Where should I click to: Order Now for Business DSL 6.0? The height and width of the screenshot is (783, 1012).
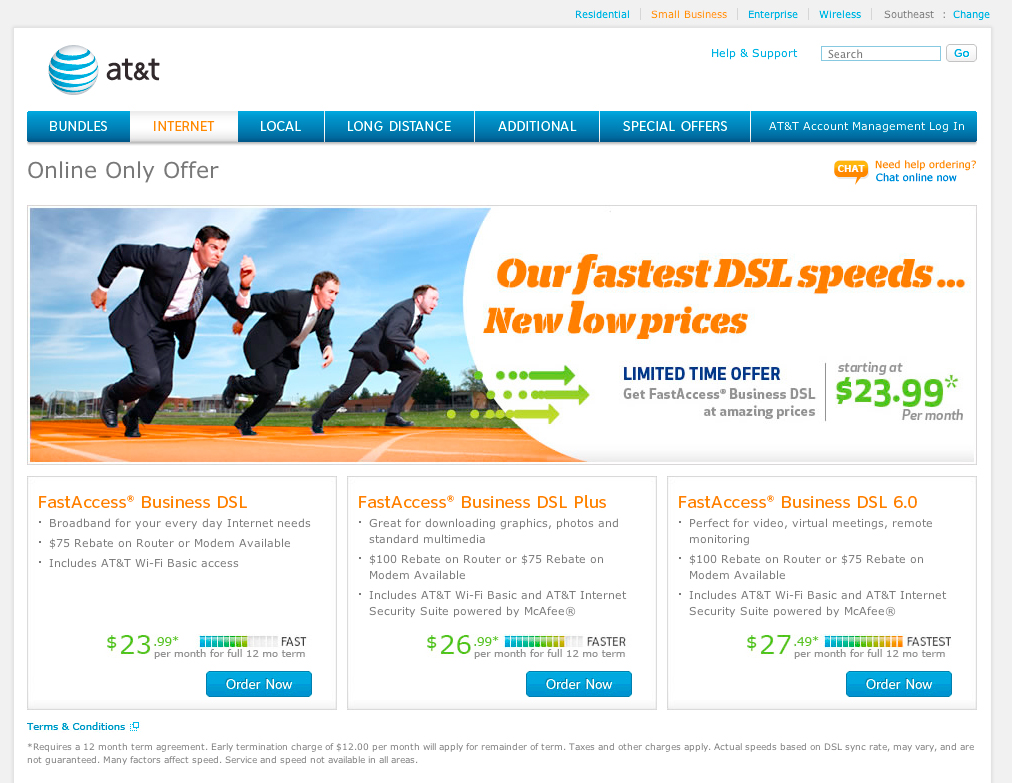898,684
